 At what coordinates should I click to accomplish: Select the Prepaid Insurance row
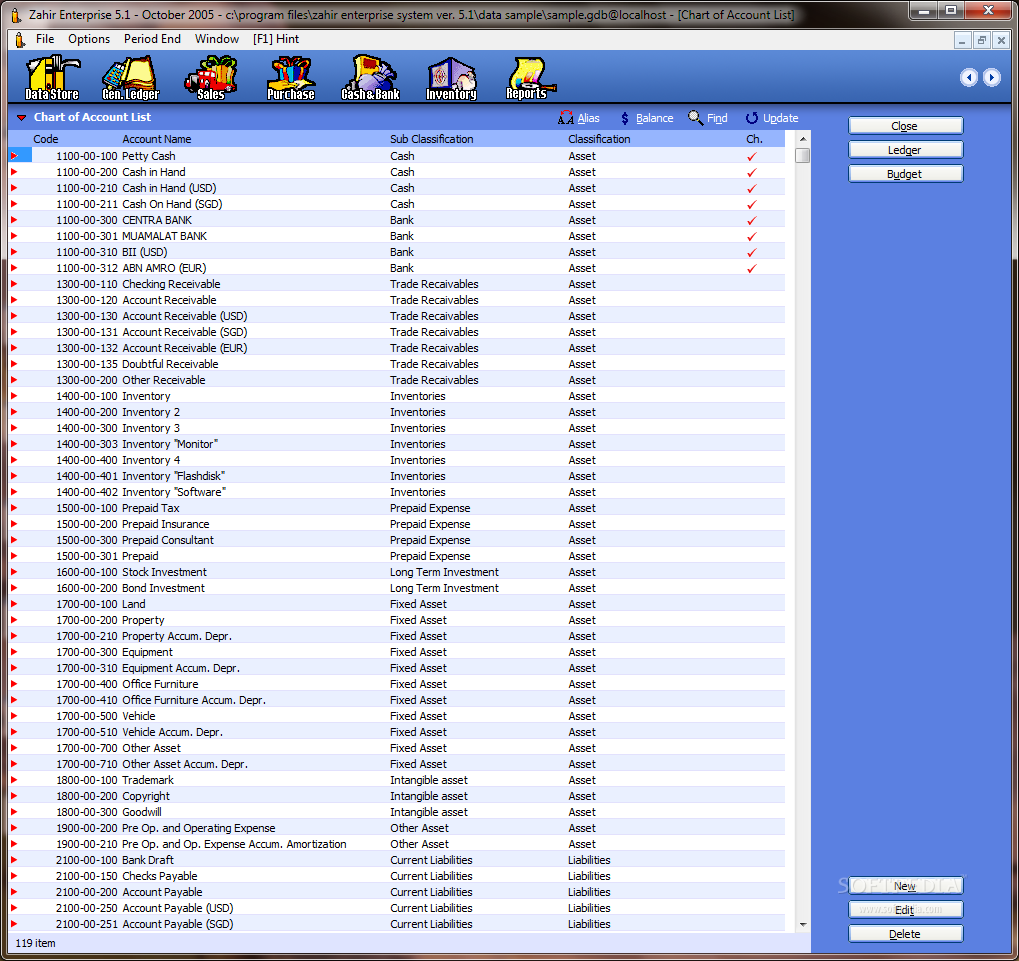(396, 524)
